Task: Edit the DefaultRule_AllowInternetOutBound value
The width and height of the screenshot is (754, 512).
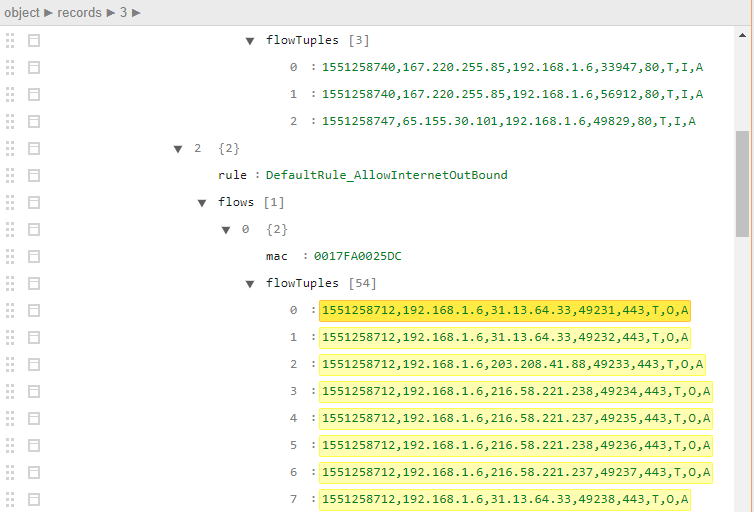Action: pos(386,175)
